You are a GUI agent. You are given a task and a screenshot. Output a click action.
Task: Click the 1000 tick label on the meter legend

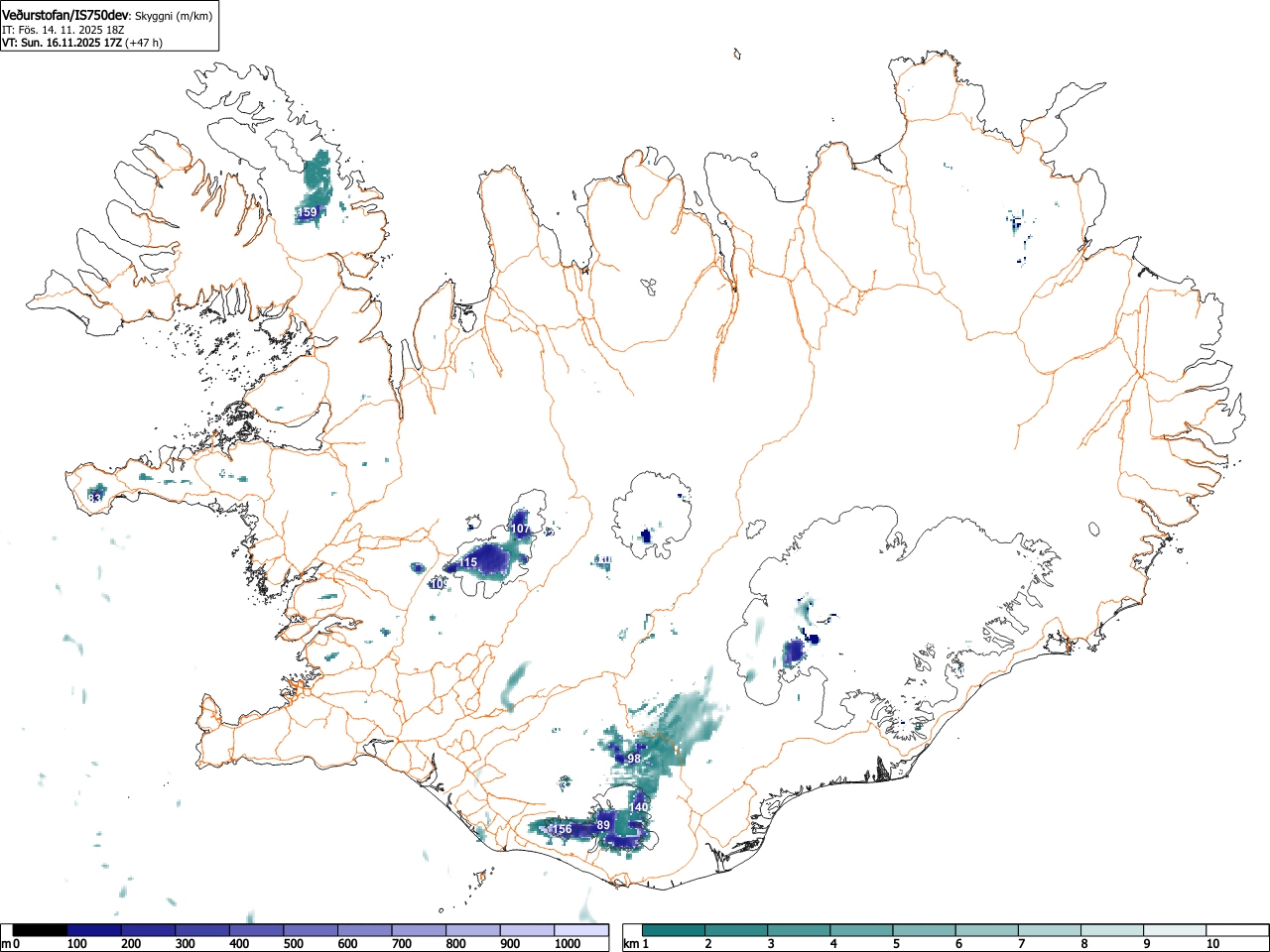(567, 944)
